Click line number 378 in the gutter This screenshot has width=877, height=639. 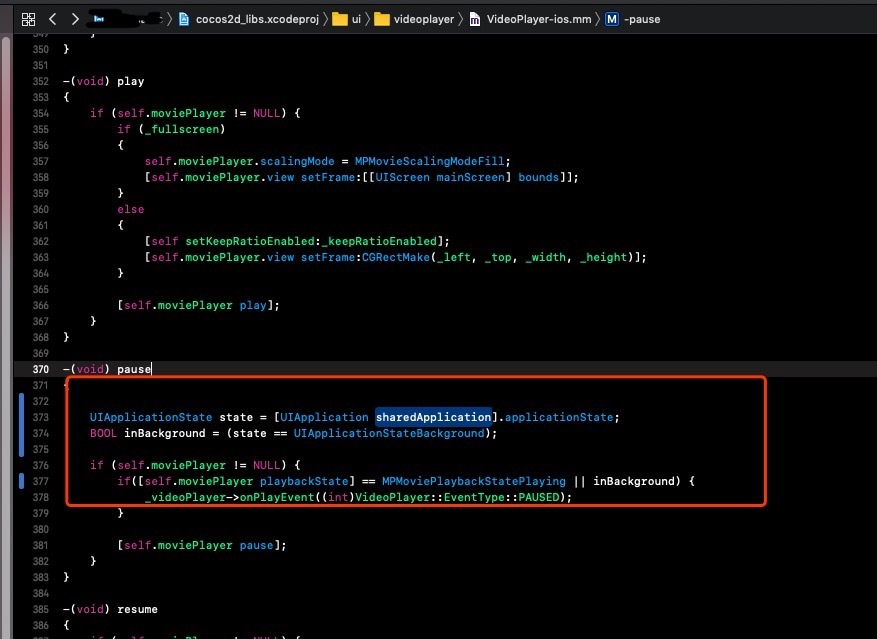click(41, 497)
